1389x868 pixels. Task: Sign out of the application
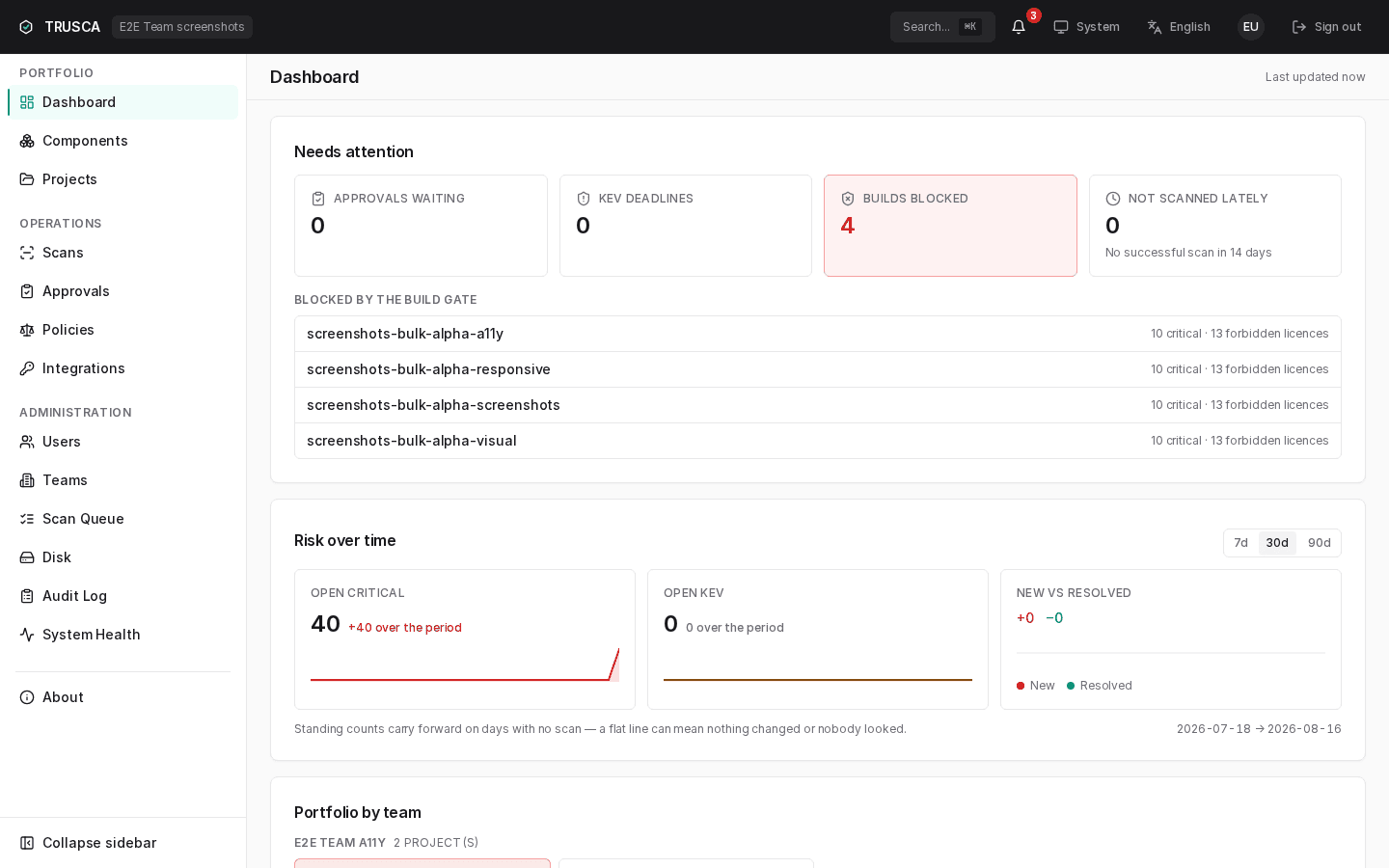[x=1326, y=27]
